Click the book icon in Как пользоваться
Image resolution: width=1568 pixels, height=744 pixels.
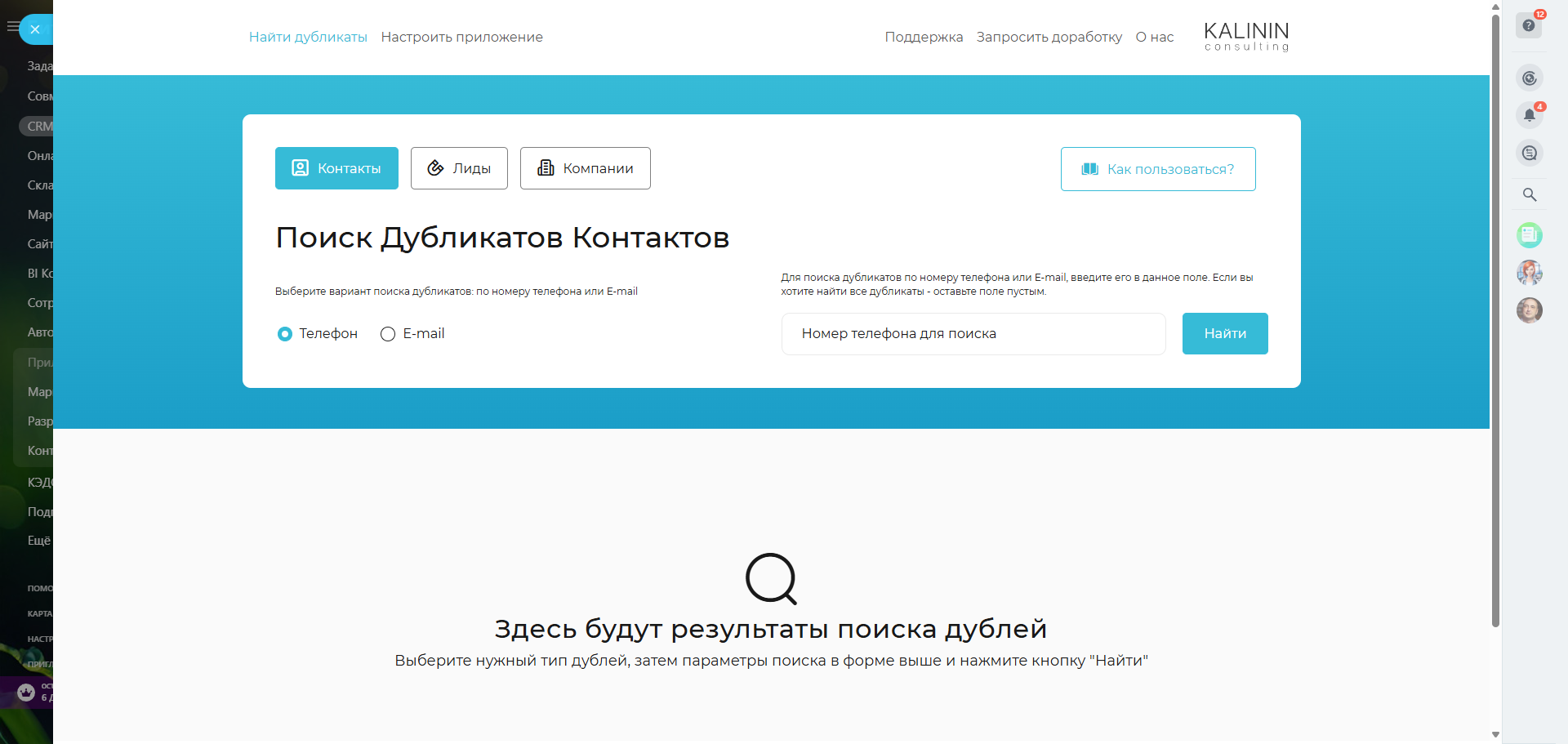[1090, 169]
